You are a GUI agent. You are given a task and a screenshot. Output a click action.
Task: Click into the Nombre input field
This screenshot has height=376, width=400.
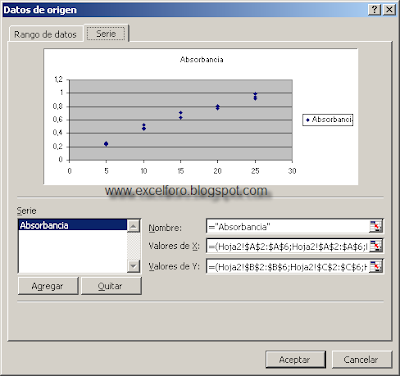pos(288,227)
